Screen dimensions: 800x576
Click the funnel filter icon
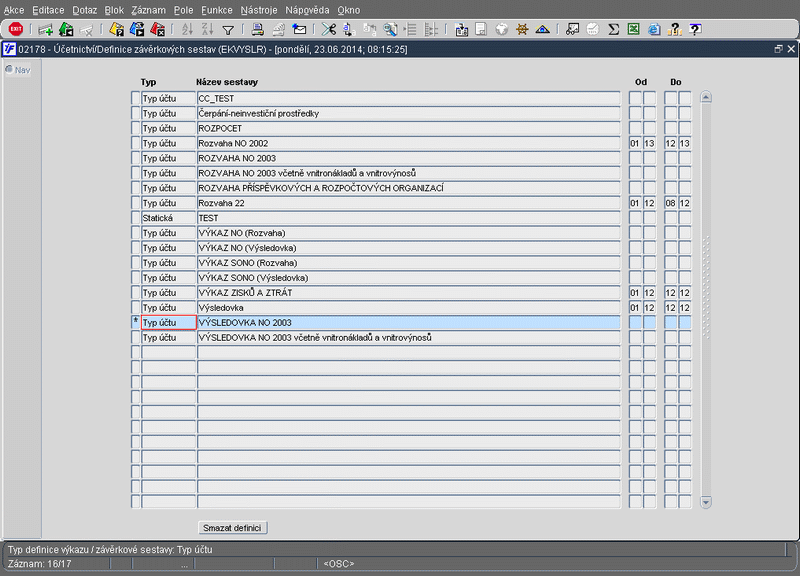228,30
